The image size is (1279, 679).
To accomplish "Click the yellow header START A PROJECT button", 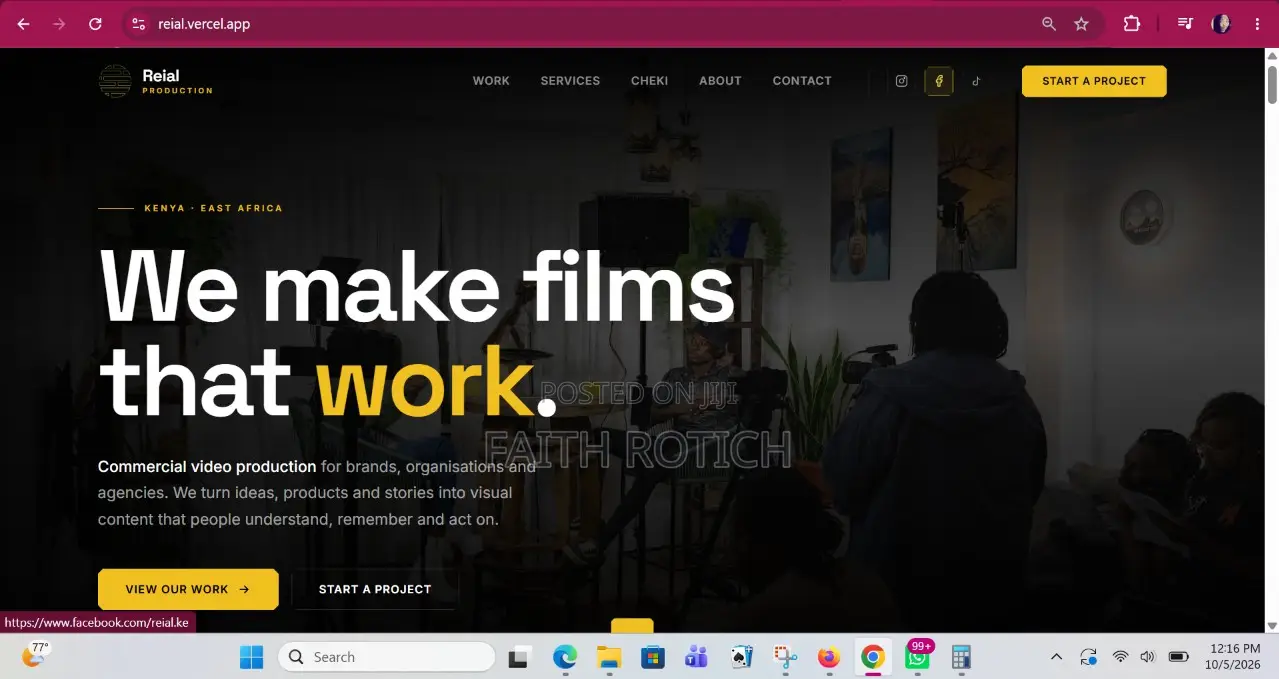I will [x=1094, y=81].
